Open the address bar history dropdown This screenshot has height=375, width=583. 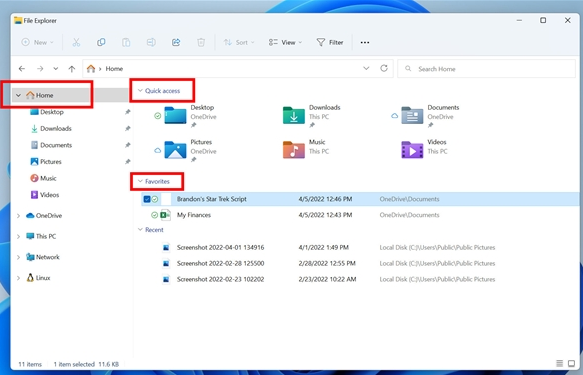point(366,68)
